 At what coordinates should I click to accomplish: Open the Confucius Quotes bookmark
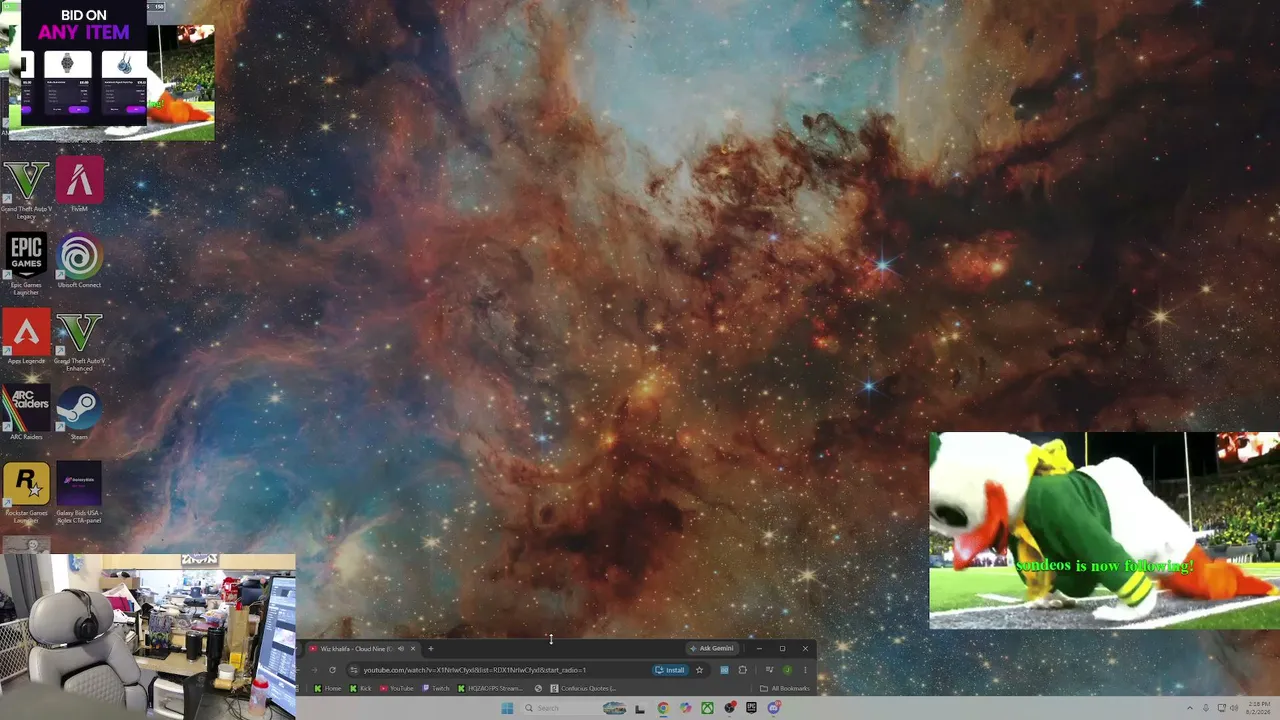coord(583,688)
